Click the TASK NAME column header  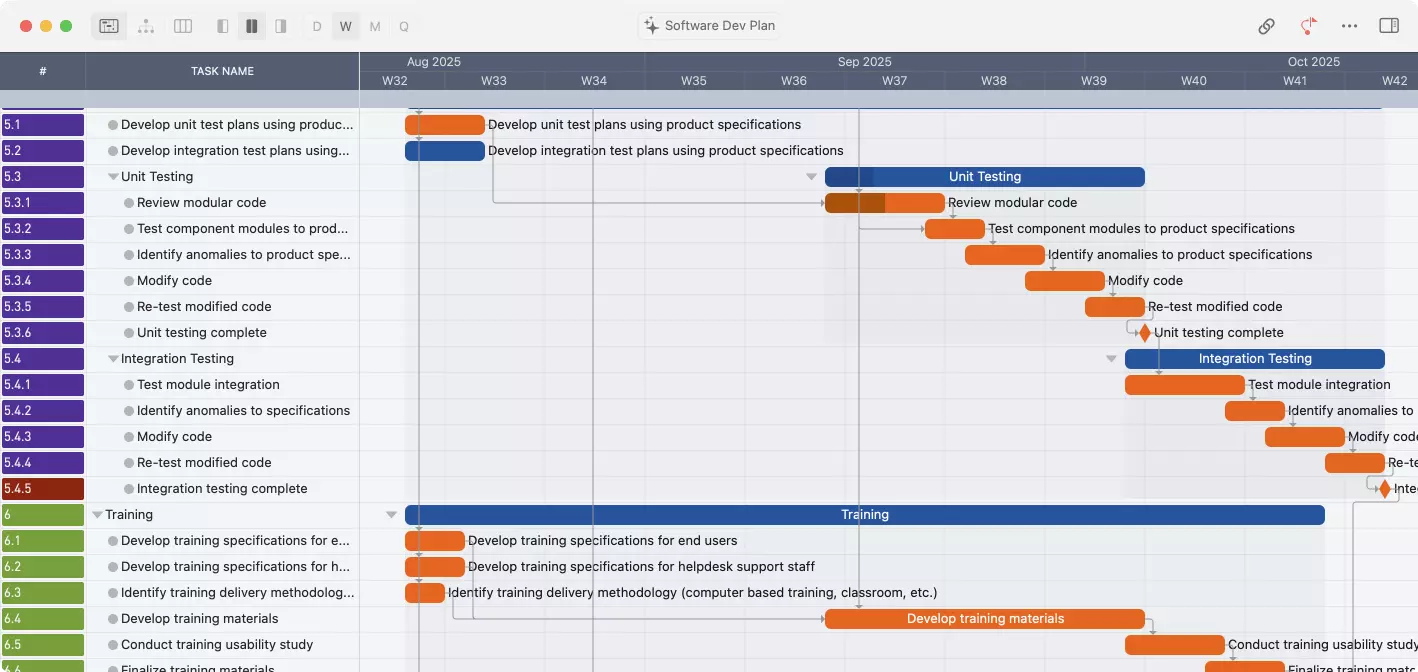(222, 71)
